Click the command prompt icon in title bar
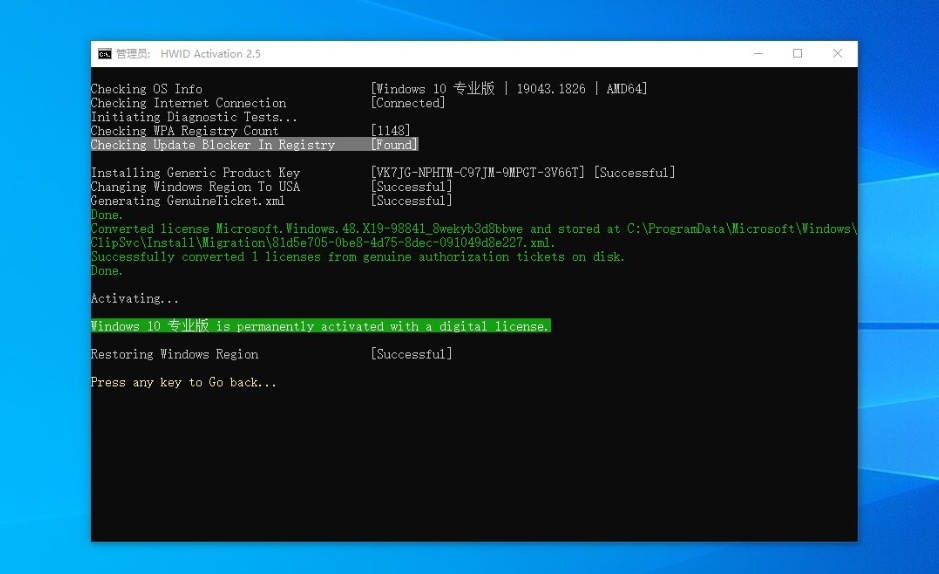Viewport: 939px width, 574px height. [x=105, y=54]
